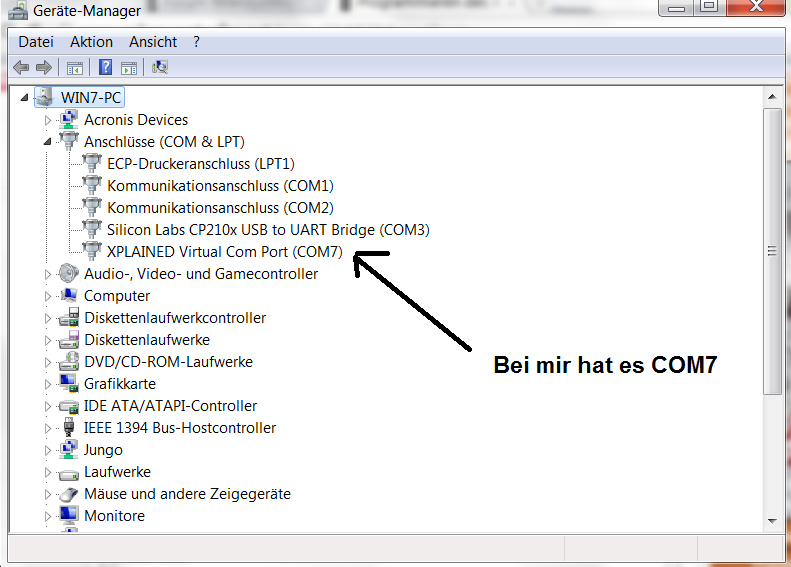Click the scrollbar down arrow

pos(772,521)
